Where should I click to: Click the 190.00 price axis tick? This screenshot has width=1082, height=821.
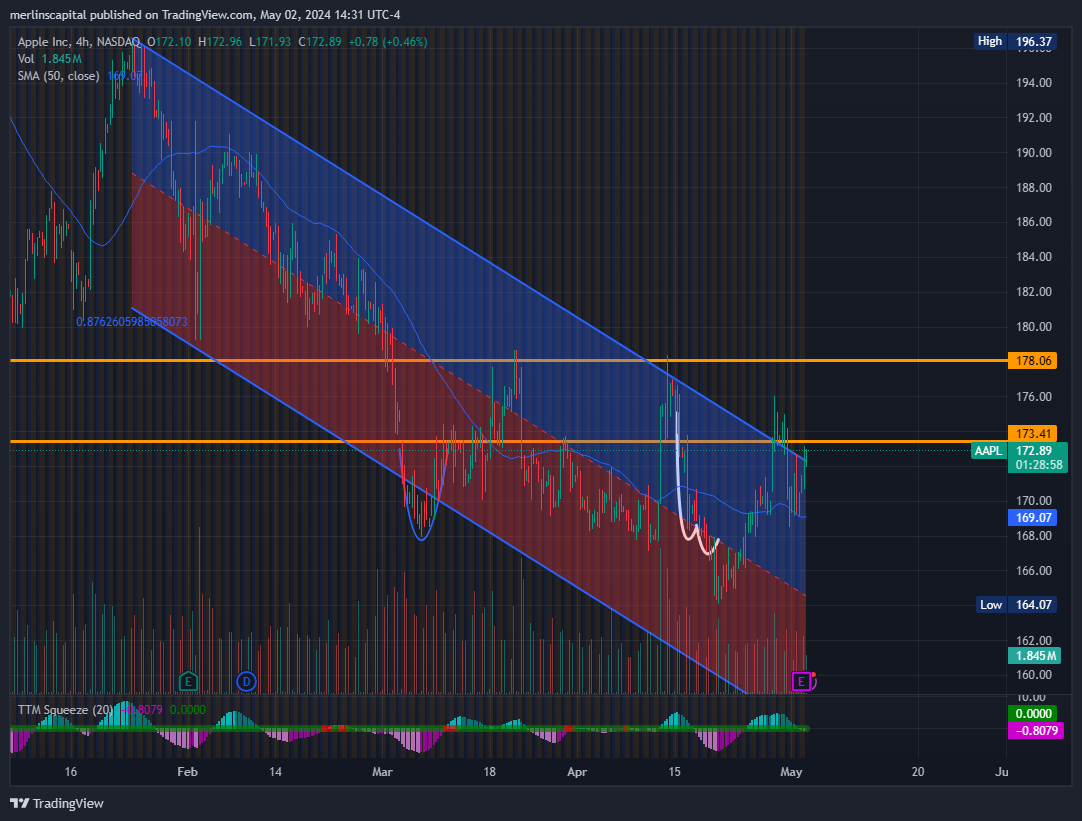pos(1034,152)
